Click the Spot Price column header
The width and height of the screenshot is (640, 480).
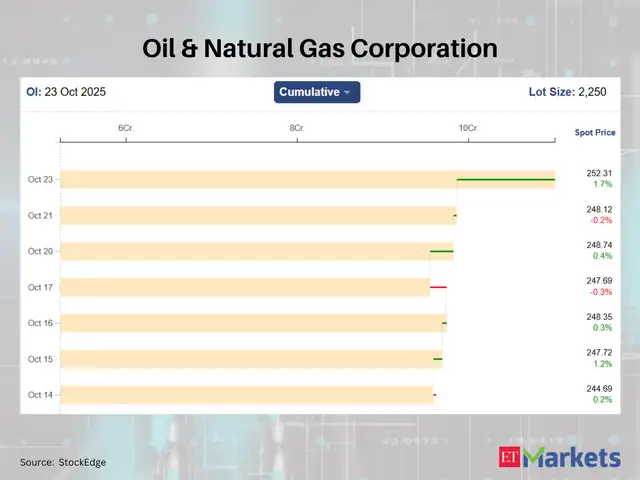[595, 132]
